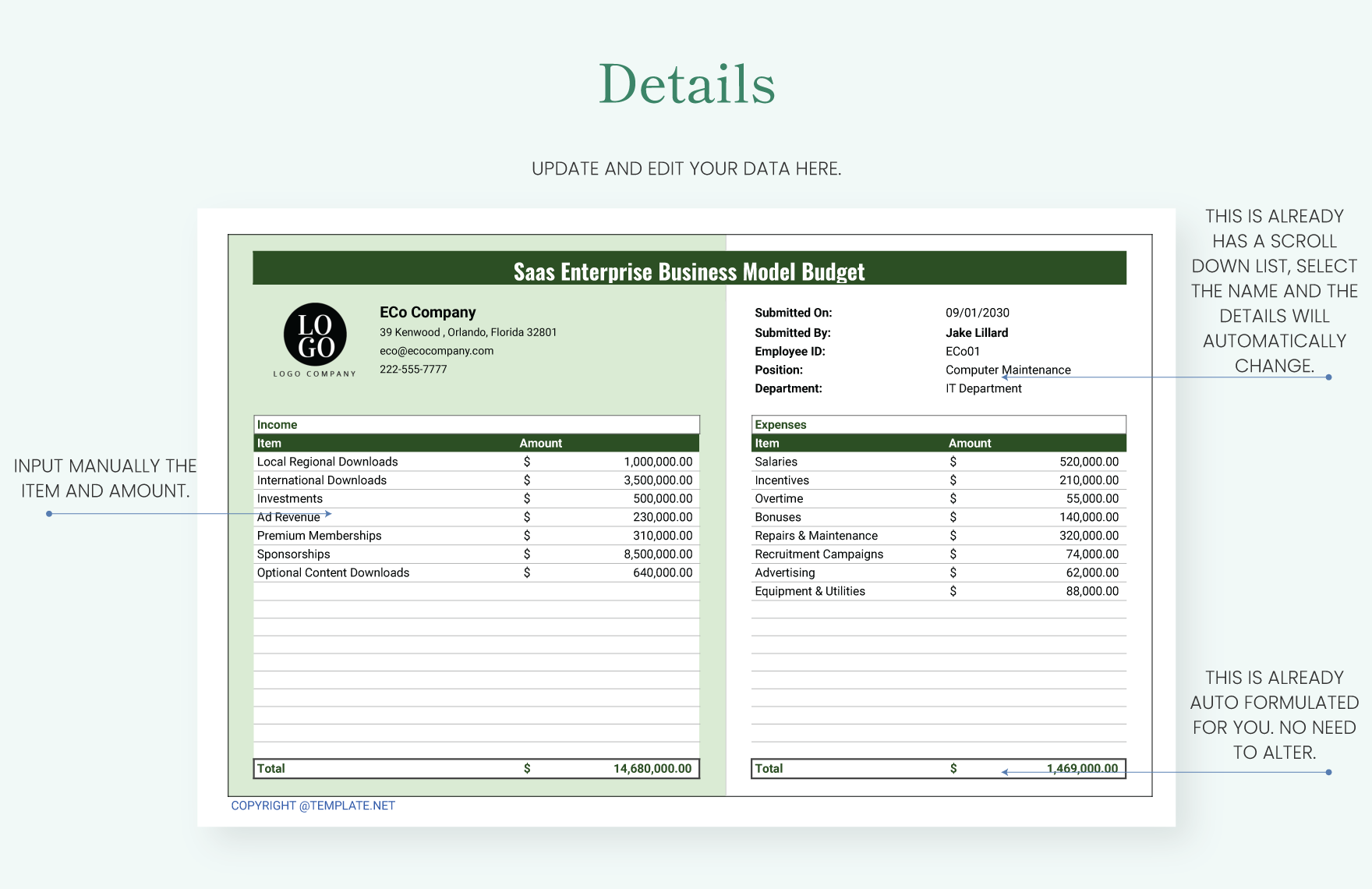Select the dollar symbol beside Sponsorships amount

[x=527, y=554]
